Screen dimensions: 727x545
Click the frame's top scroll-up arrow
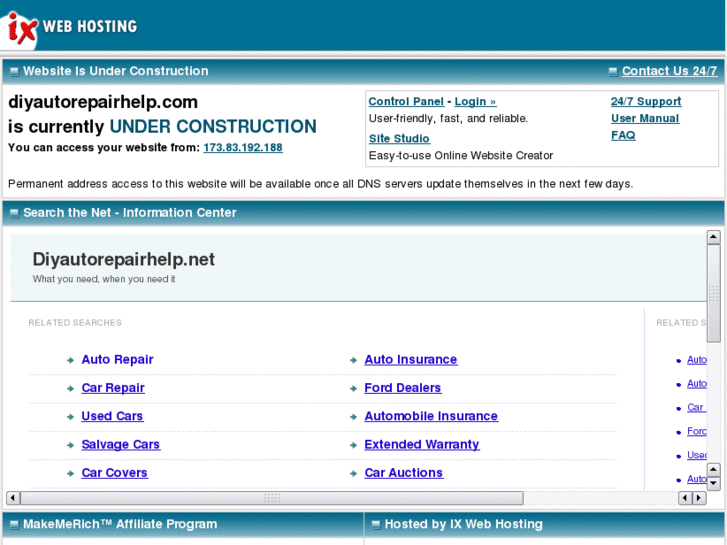click(714, 237)
